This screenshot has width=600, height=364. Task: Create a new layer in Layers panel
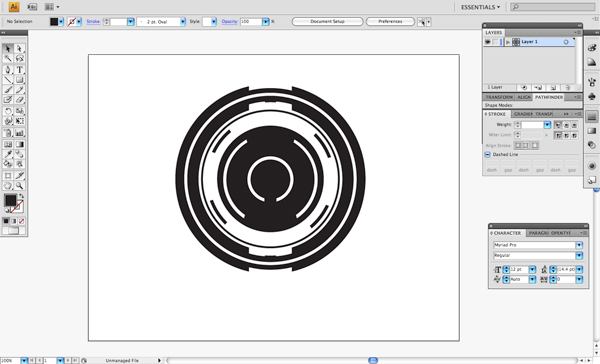tap(553, 88)
